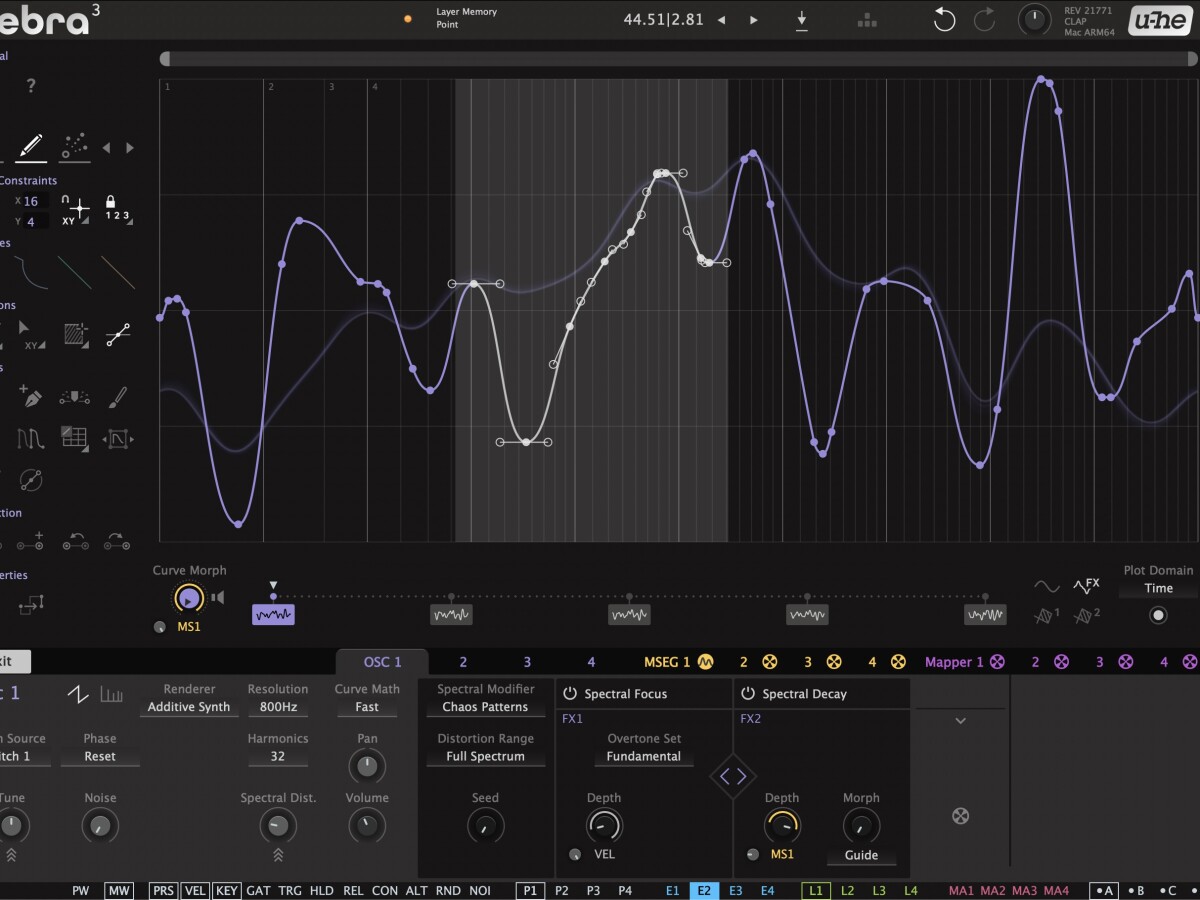Click the swap FX order diamond icon

(x=733, y=776)
